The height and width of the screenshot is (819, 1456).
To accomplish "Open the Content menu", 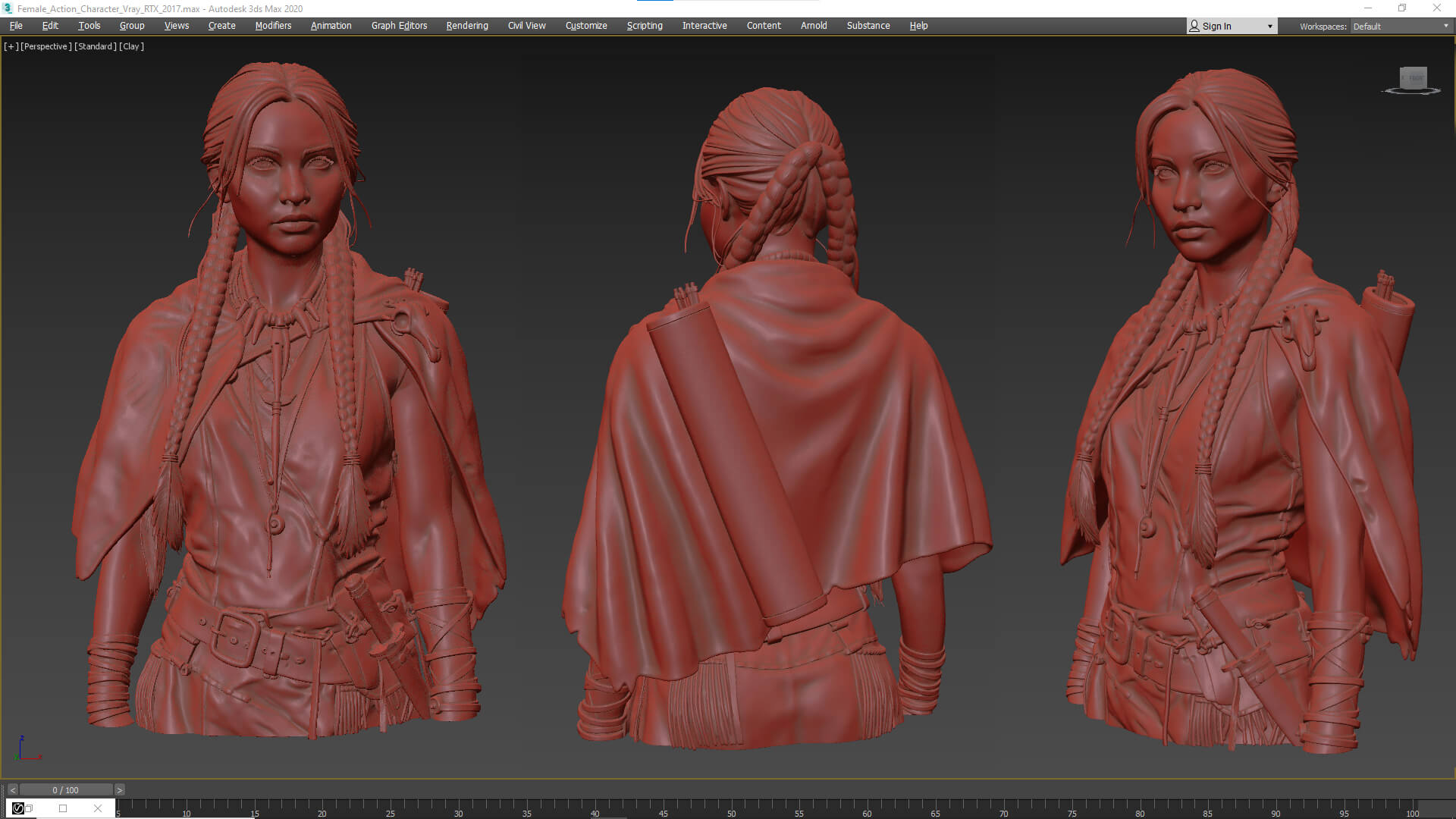I will coord(764,26).
